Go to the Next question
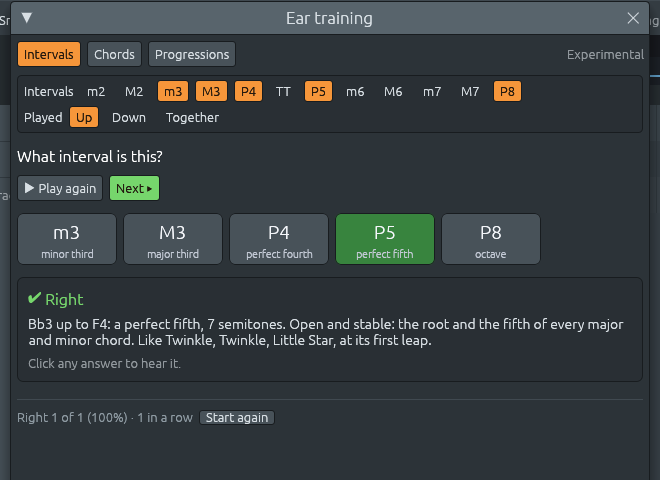660x480 pixels. (134, 188)
